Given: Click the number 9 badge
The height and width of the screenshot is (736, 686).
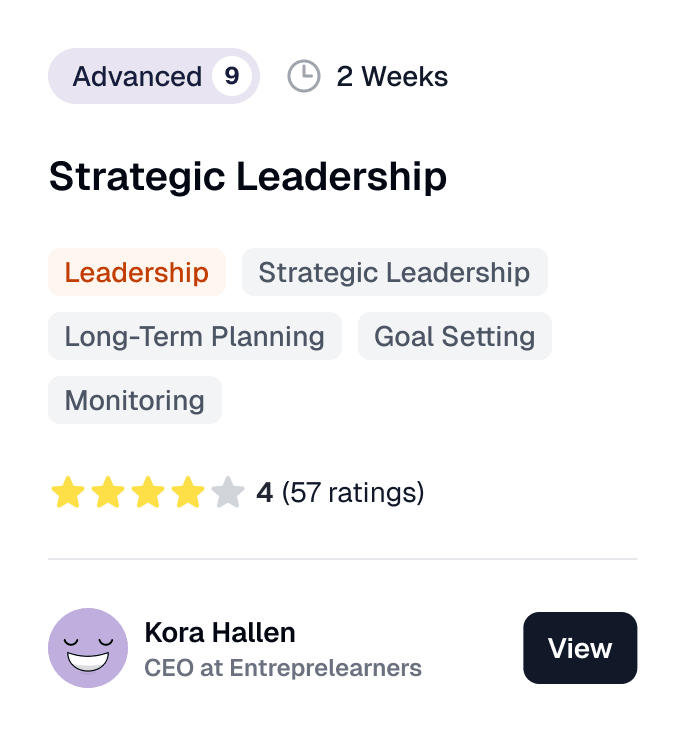Looking at the screenshot, I should [231, 77].
